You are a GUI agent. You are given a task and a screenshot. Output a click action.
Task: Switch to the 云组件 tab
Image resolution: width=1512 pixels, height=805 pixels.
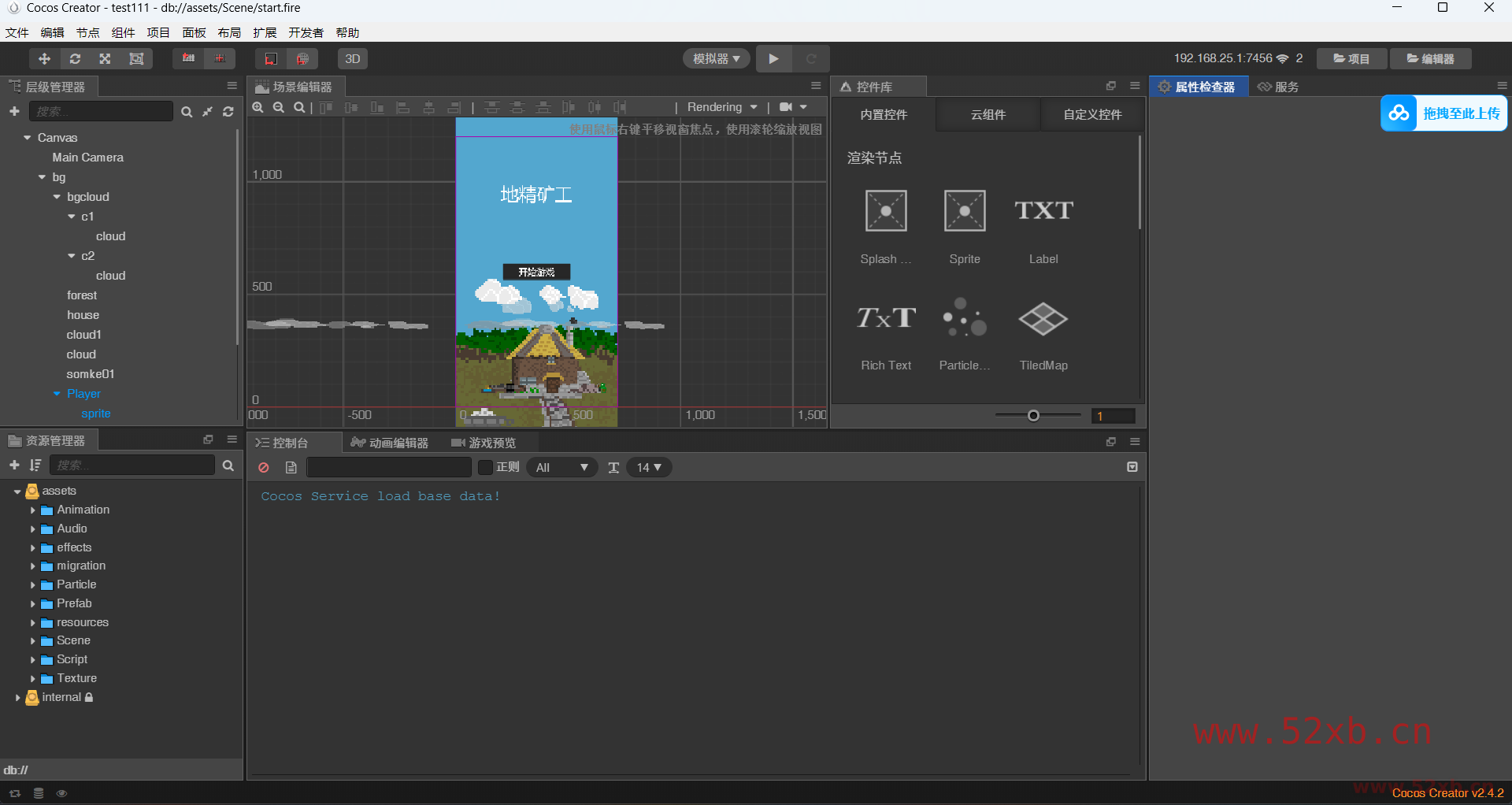(988, 115)
